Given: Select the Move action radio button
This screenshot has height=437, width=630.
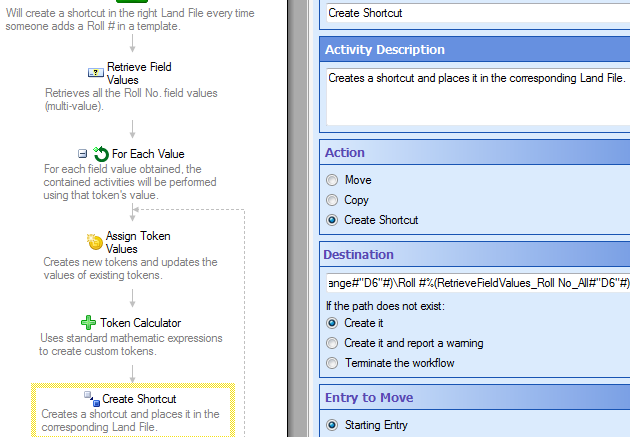Looking at the screenshot, I should tap(332, 180).
